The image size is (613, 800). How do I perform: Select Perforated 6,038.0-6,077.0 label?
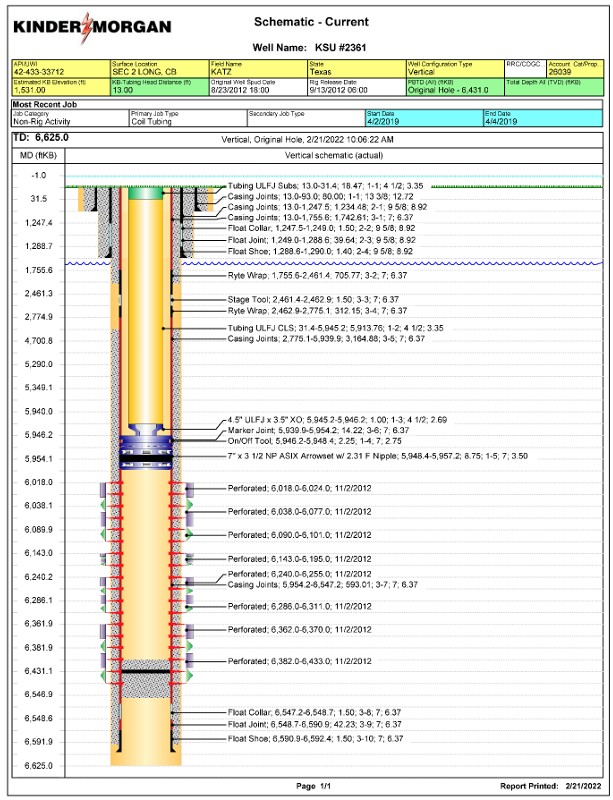click(300, 512)
